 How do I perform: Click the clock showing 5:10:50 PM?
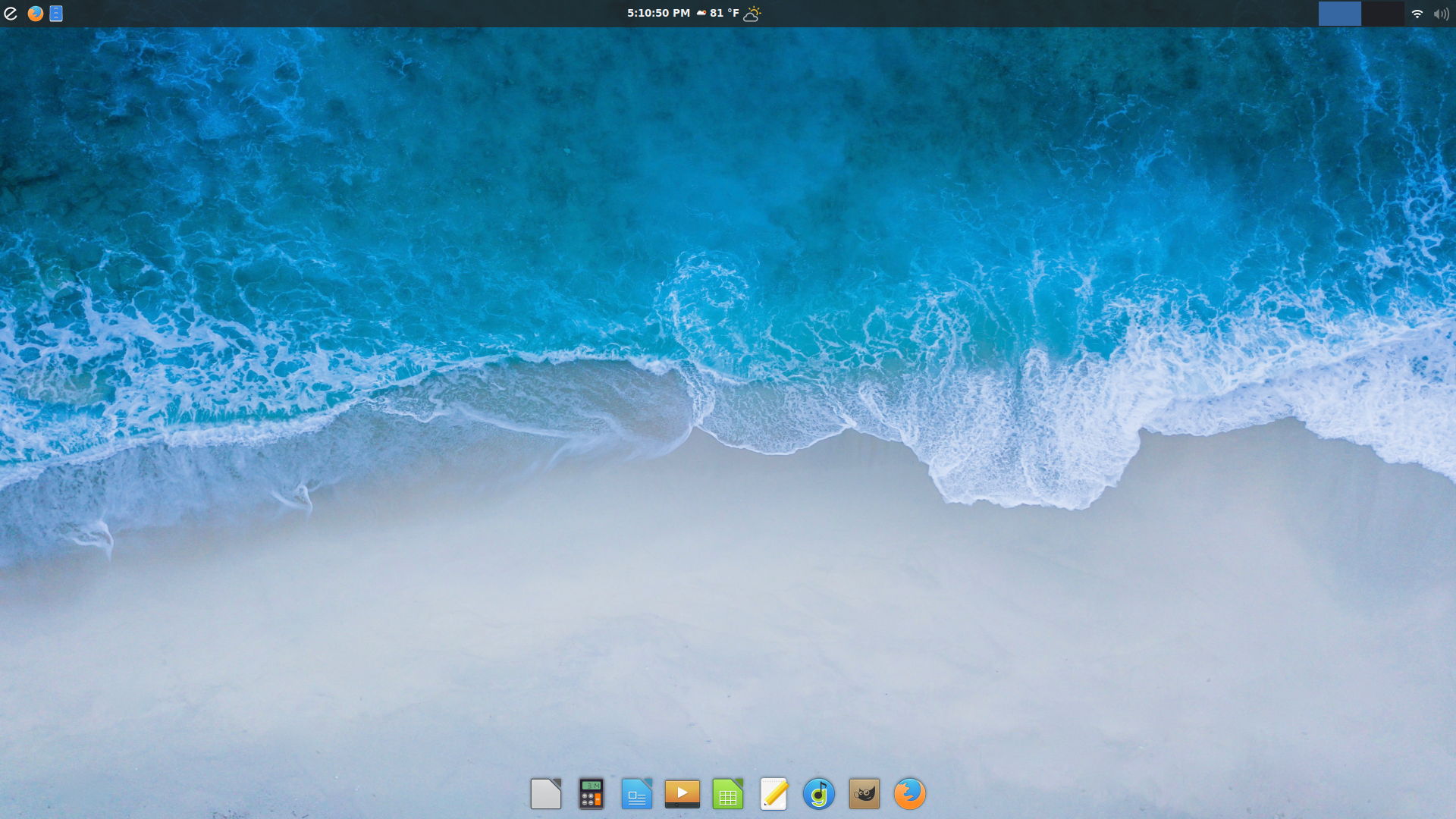coord(658,13)
